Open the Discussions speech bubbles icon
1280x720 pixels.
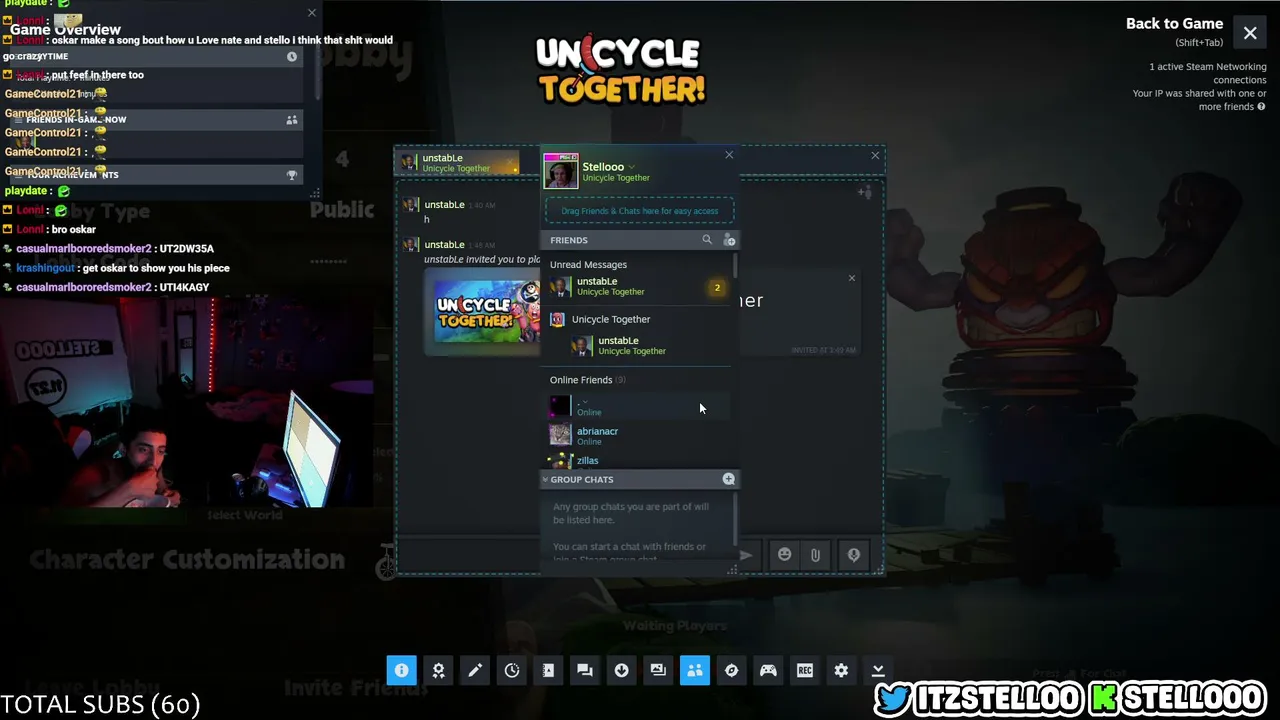pyautogui.click(x=585, y=670)
